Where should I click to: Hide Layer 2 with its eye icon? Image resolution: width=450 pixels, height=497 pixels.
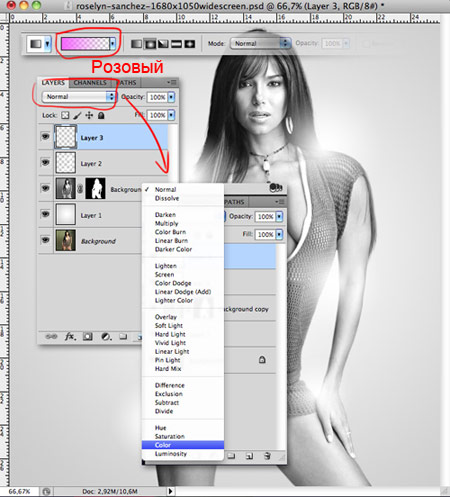coord(45,162)
